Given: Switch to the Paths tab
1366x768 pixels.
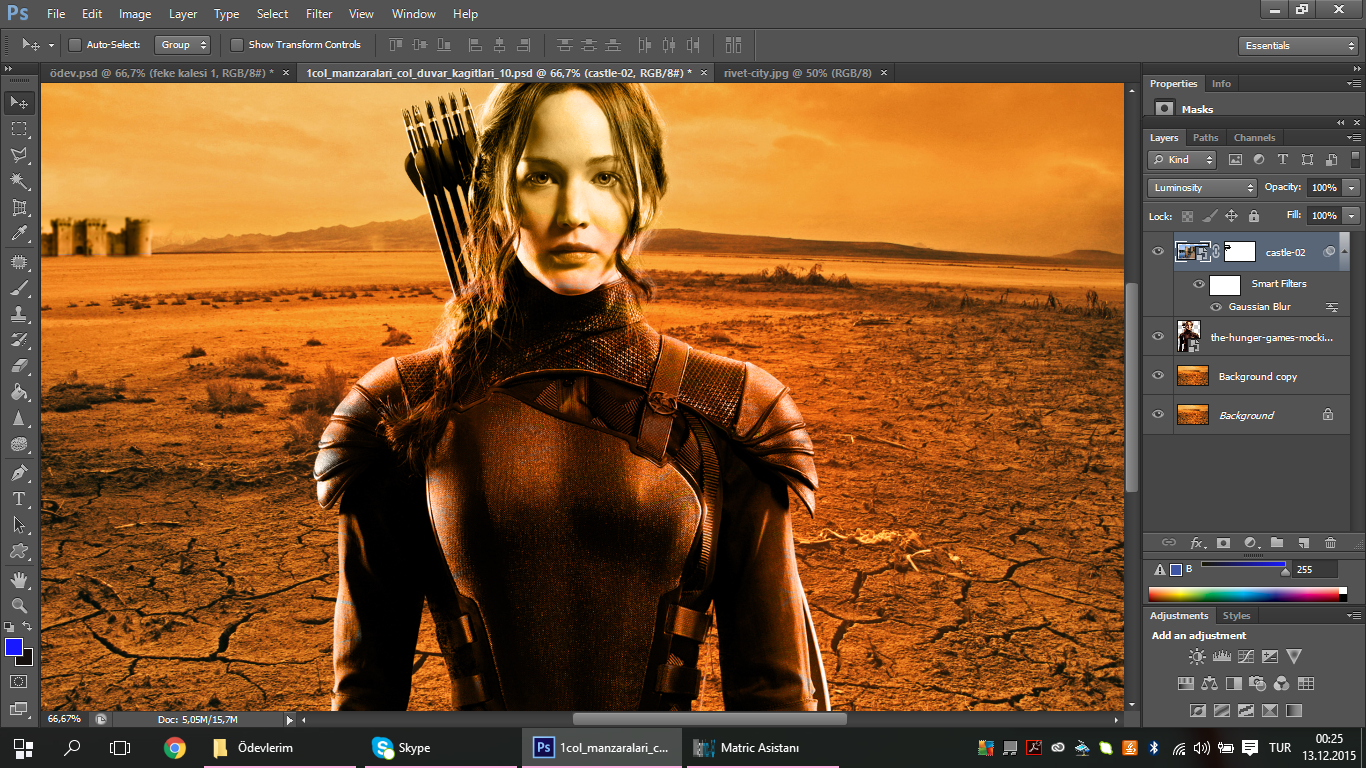Looking at the screenshot, I should click(1206, 138).
